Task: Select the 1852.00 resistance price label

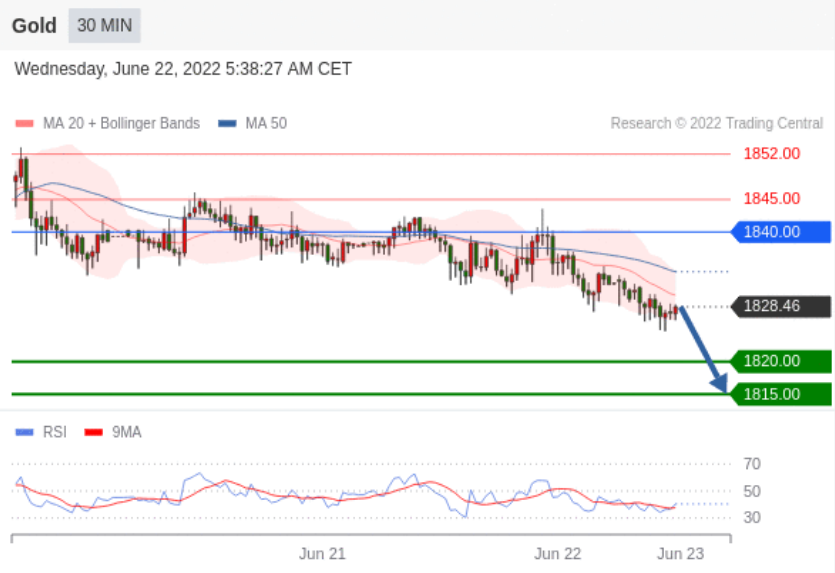Action: click(772, 154)
